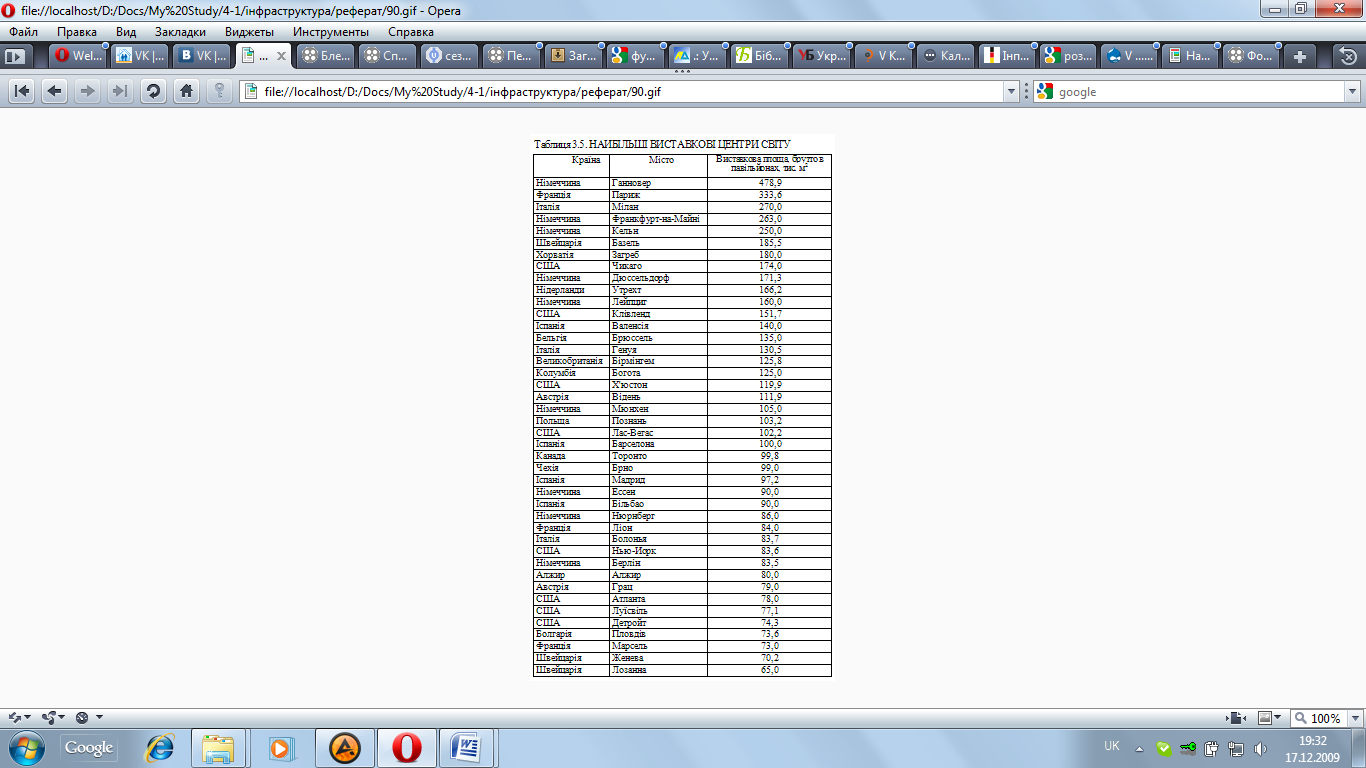
Task: Open the Windows Start menu
Action: 25,747
